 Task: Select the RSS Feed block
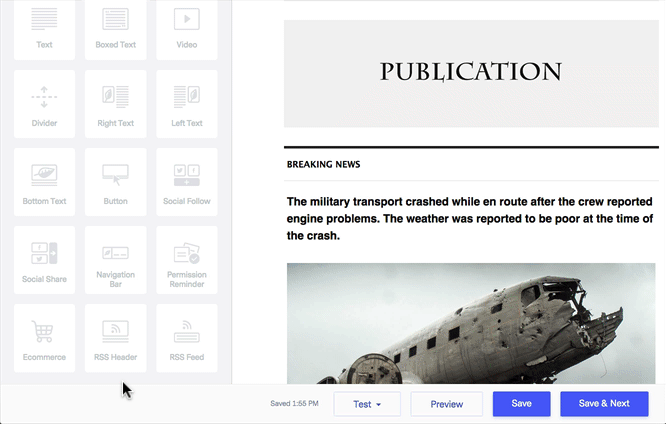click(x=187, y=338)
